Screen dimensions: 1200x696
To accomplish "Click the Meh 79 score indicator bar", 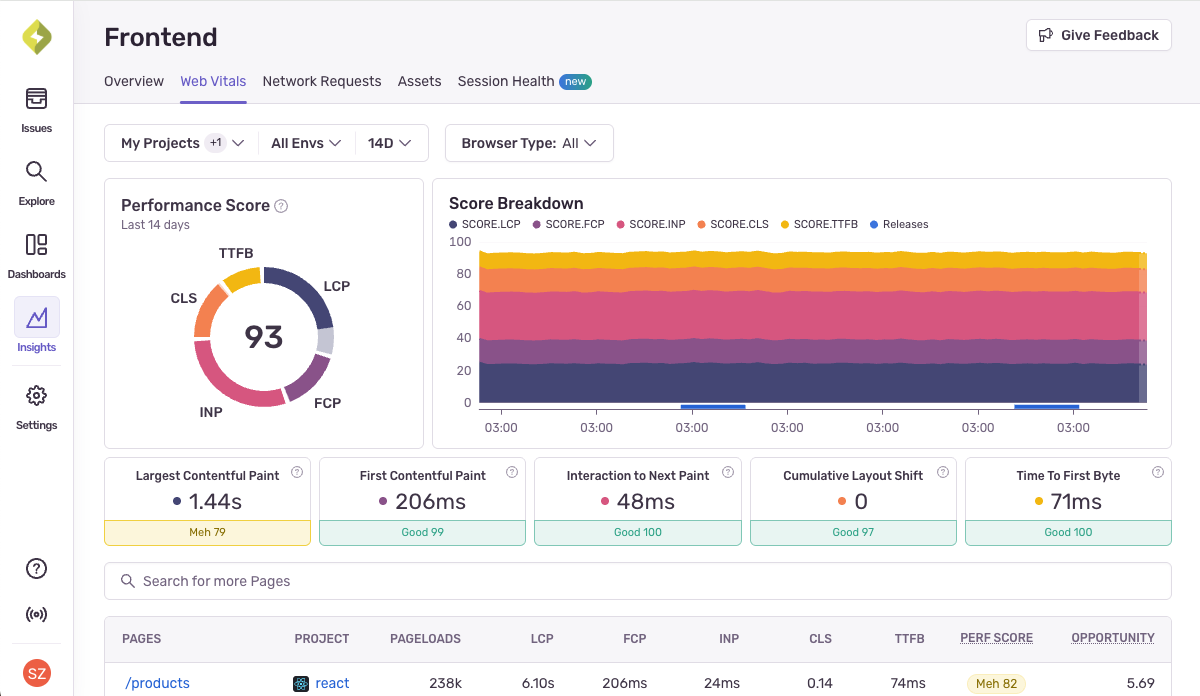I will 206,532.
